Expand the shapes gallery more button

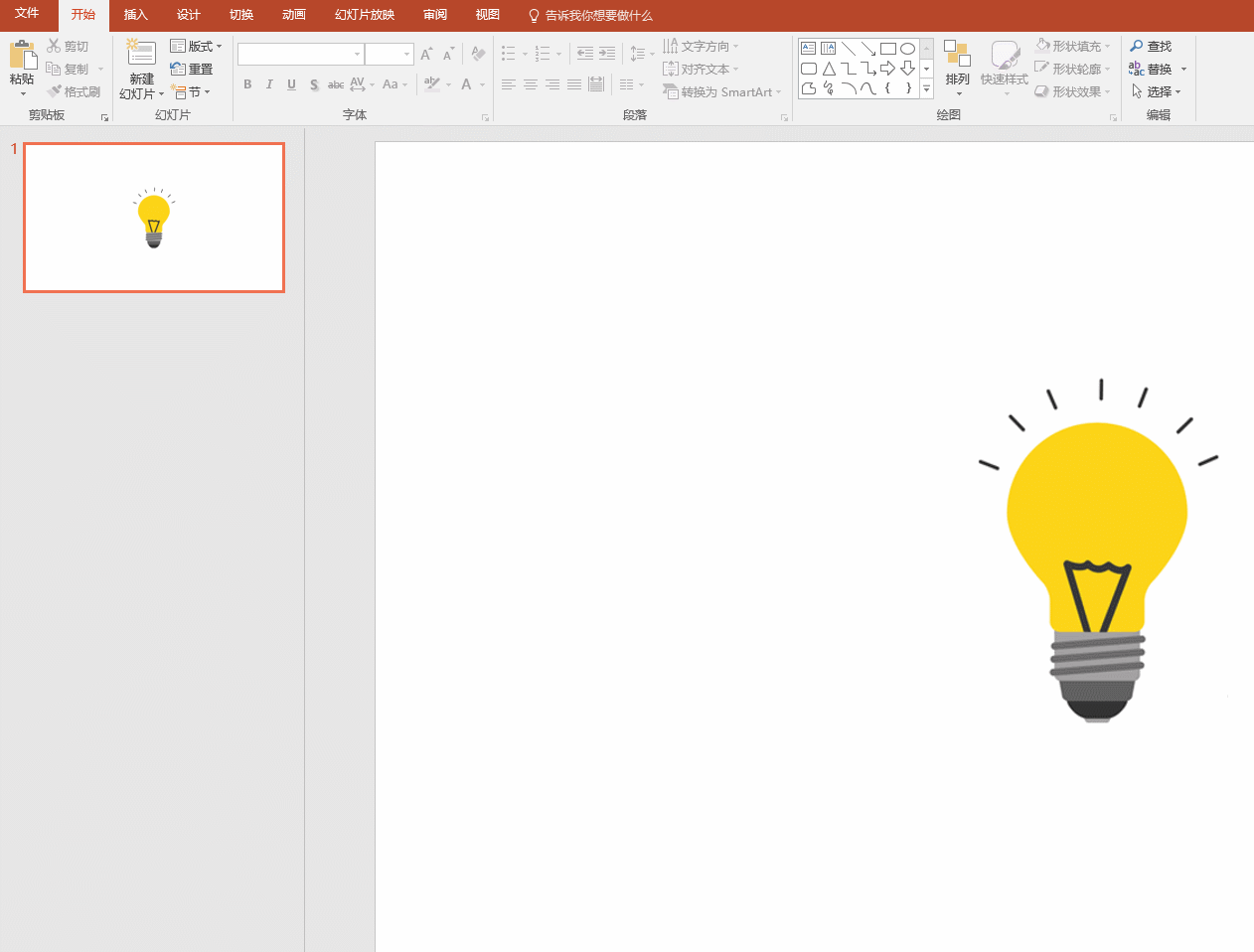926,89
